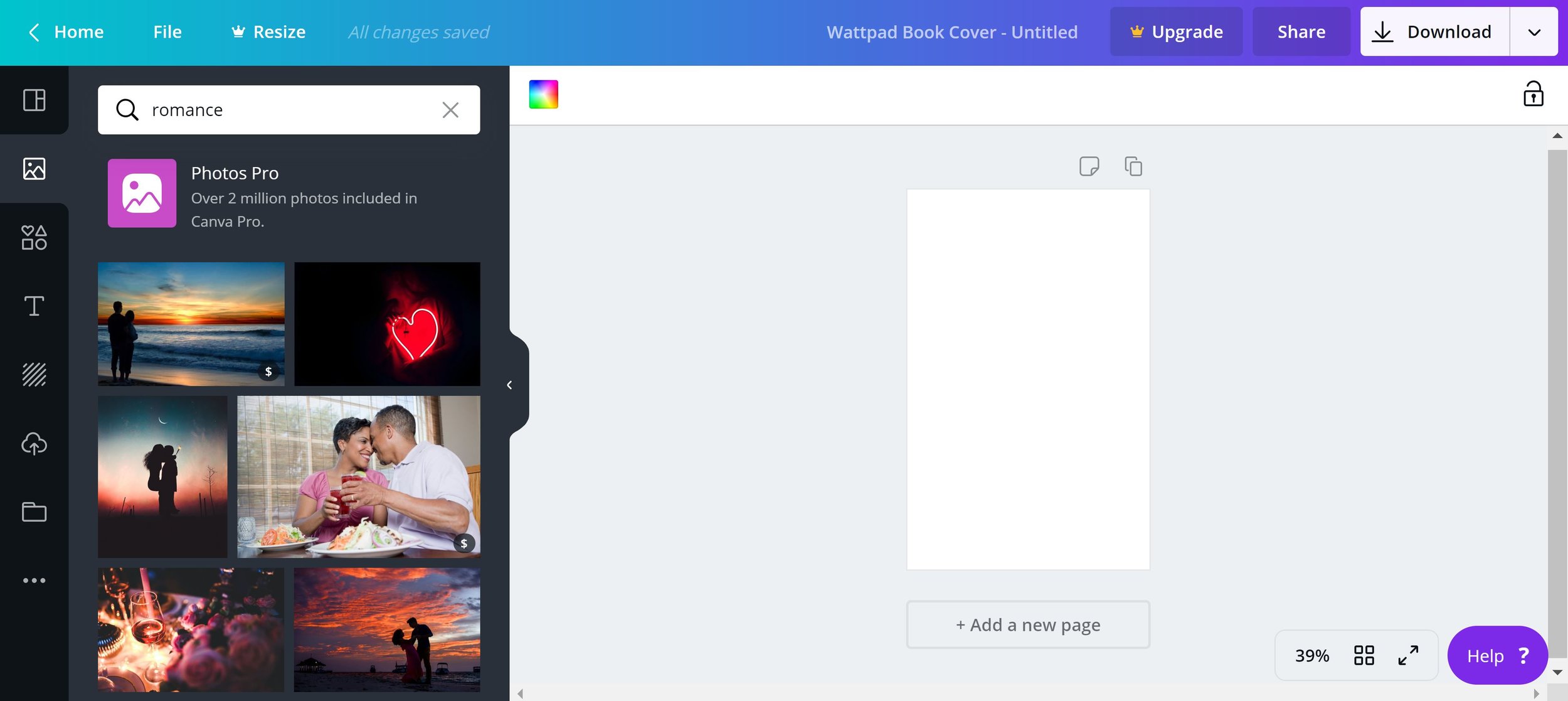This screenshot has width=1568, height=701.
Task: Click the vertical scrollbar down arrow
Action: point(1557,673)
